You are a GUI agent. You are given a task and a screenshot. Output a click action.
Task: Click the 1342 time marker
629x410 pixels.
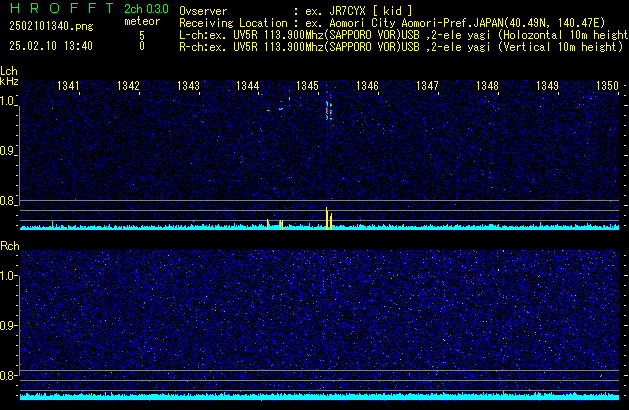tap(128, 86)
